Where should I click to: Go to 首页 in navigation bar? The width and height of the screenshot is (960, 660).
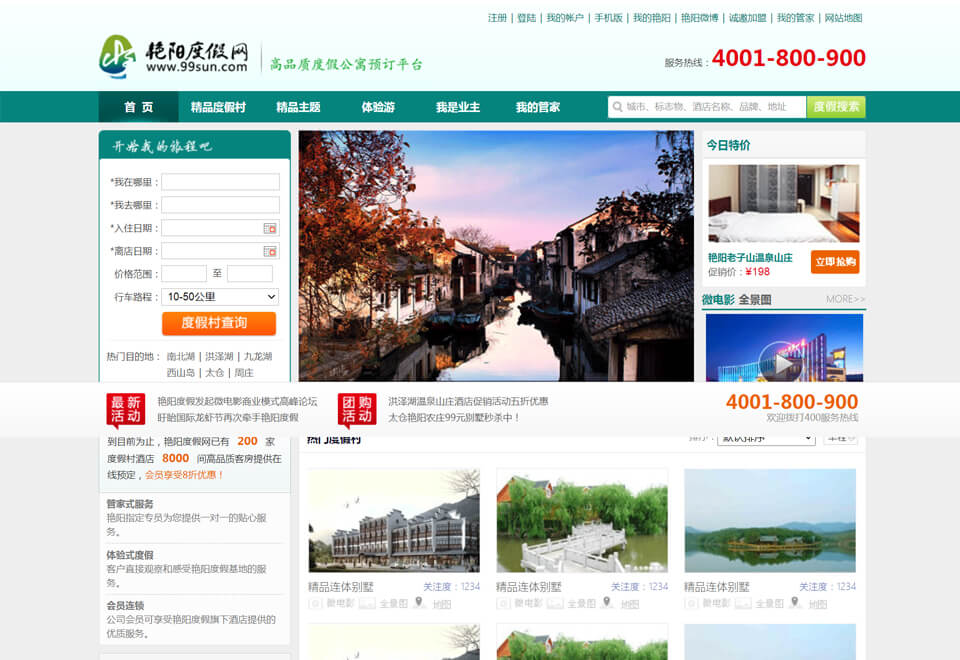(x=138, y=107)
